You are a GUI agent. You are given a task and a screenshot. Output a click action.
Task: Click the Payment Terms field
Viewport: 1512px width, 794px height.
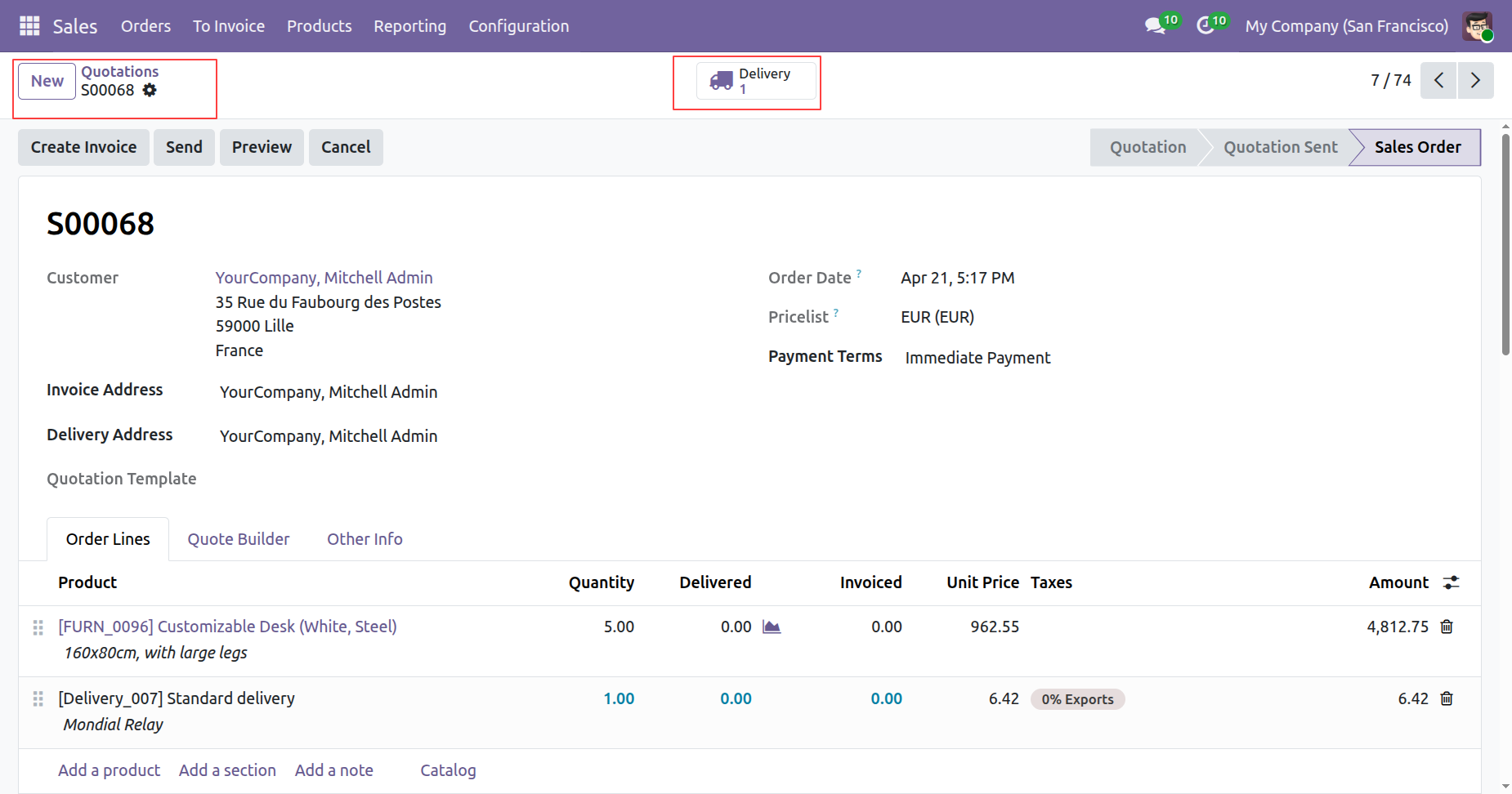977,358
